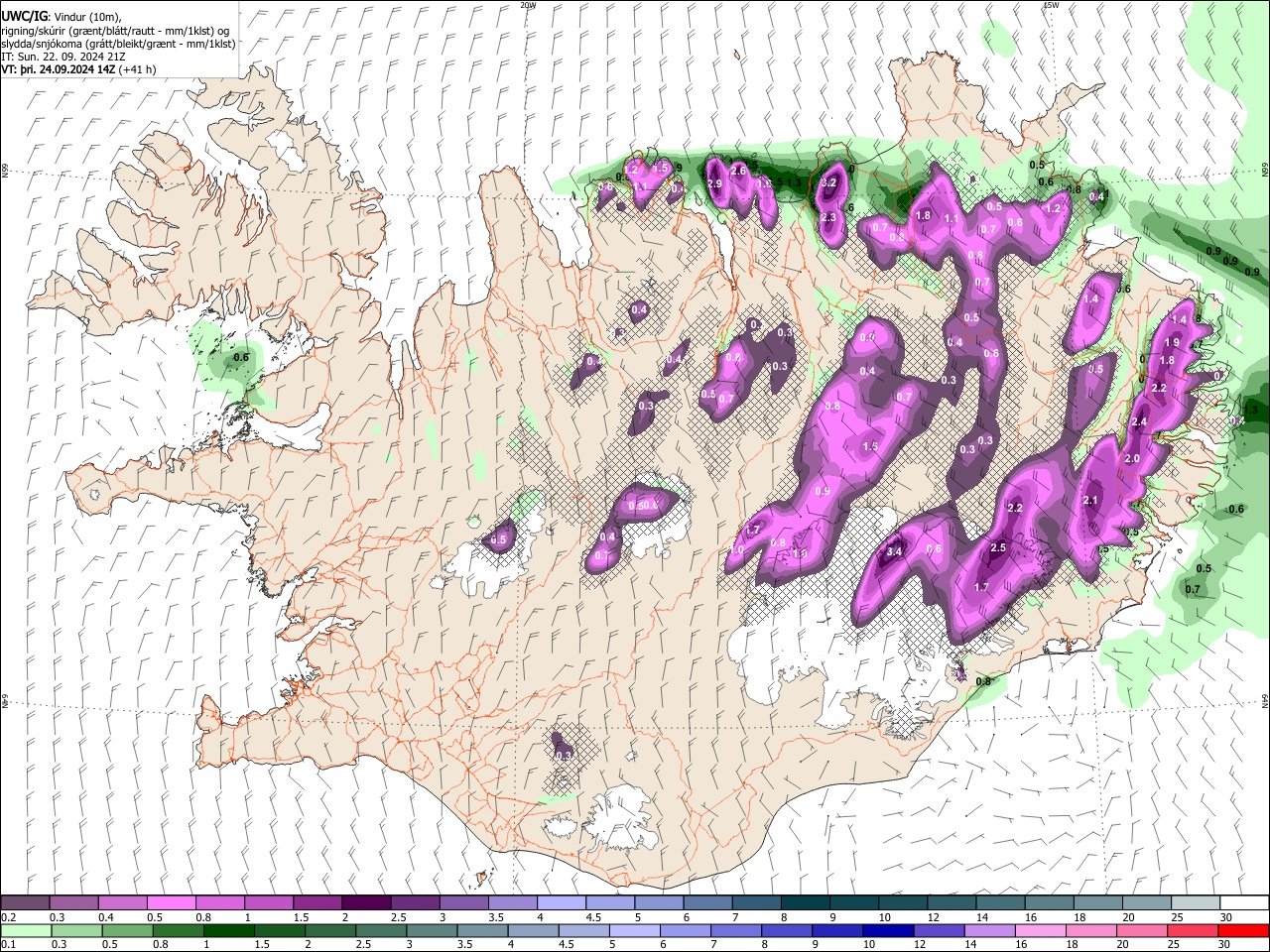Click the '3.4' snowfall value on the map
This screenshot has height=952, width=1270.
(893, 551)
